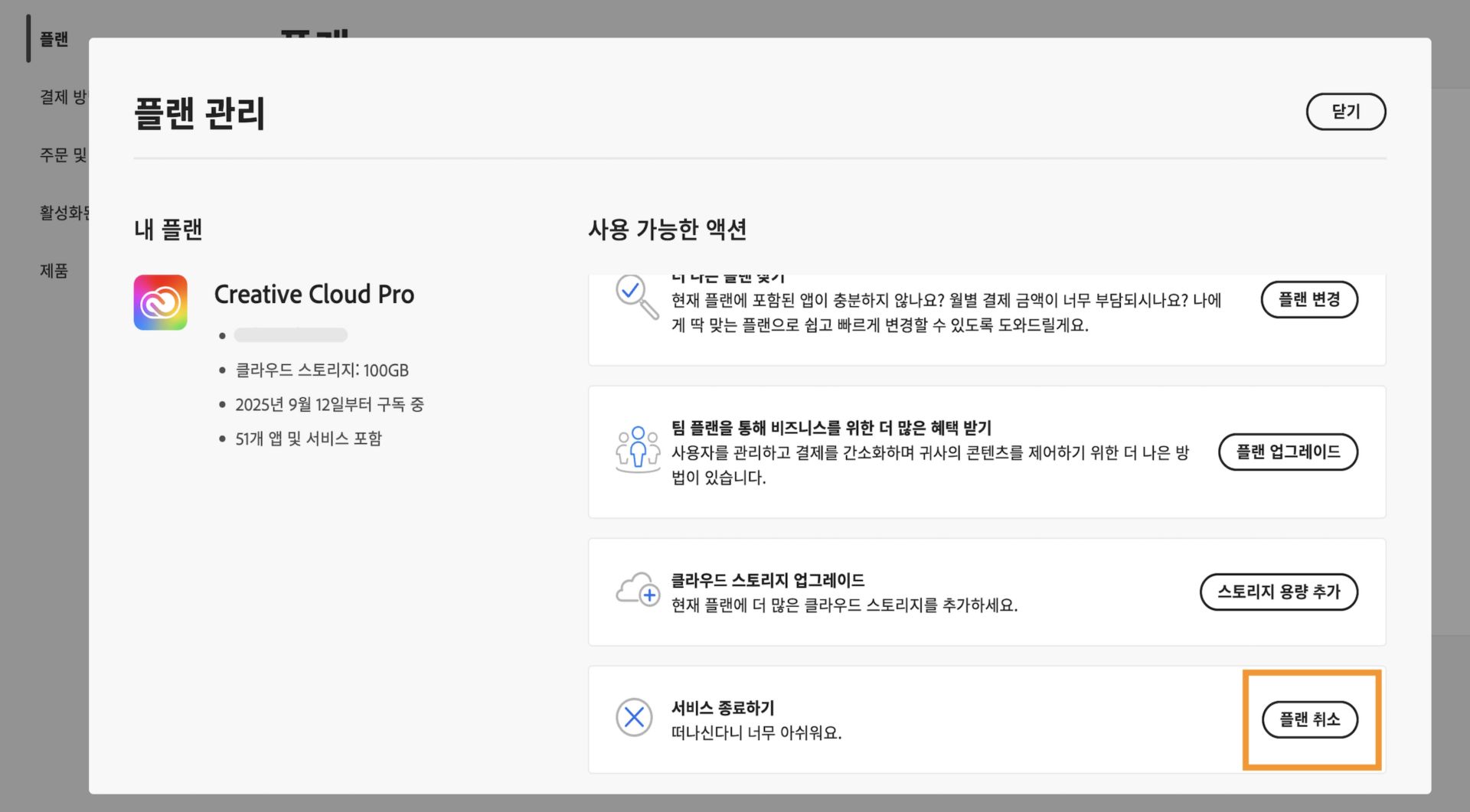1470x812 pixels.
Task: Click the 플랜 관리 dialog title
Action: (x=200, y=113)
